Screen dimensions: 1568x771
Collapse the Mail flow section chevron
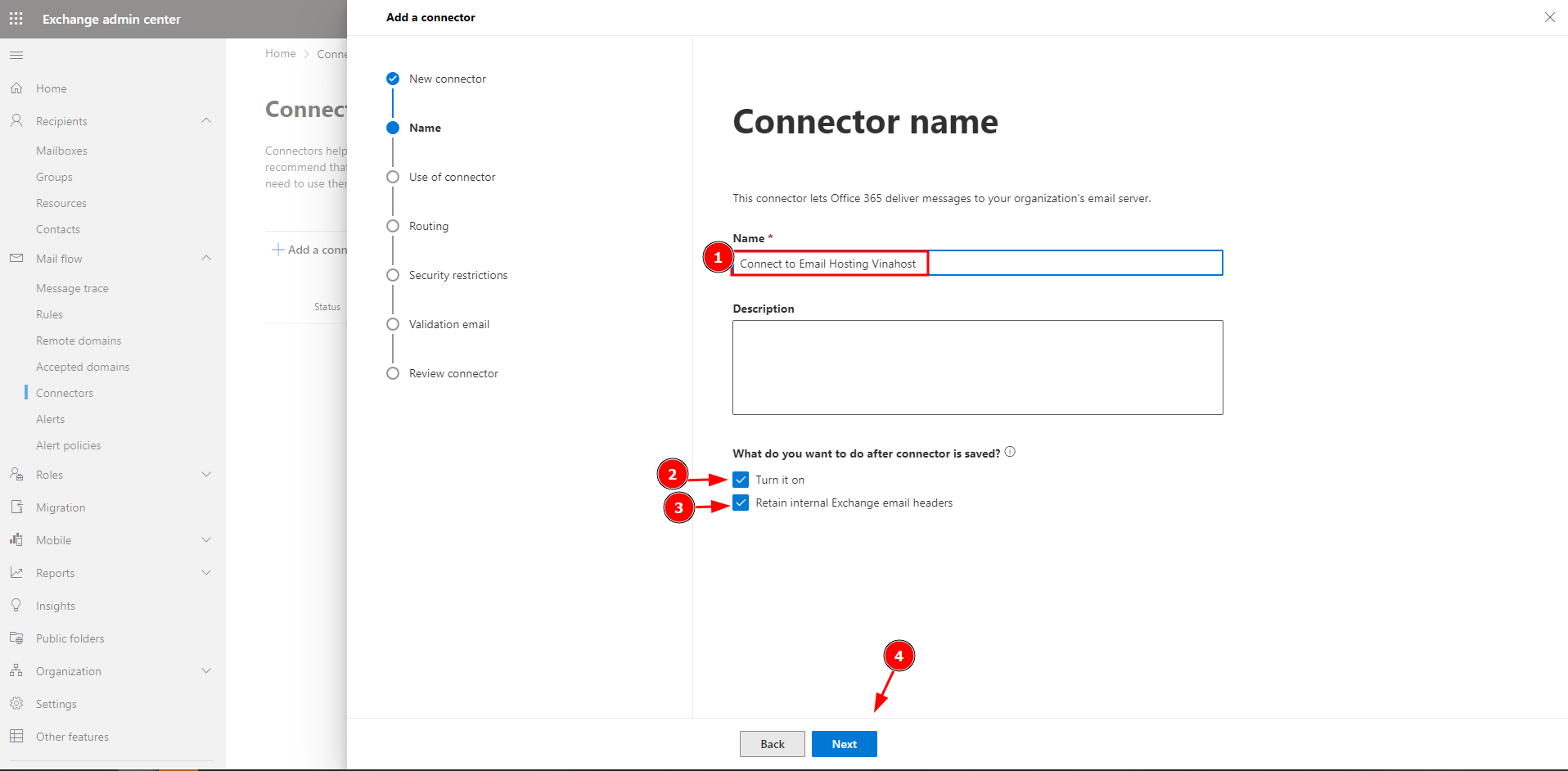pos(206,258)
